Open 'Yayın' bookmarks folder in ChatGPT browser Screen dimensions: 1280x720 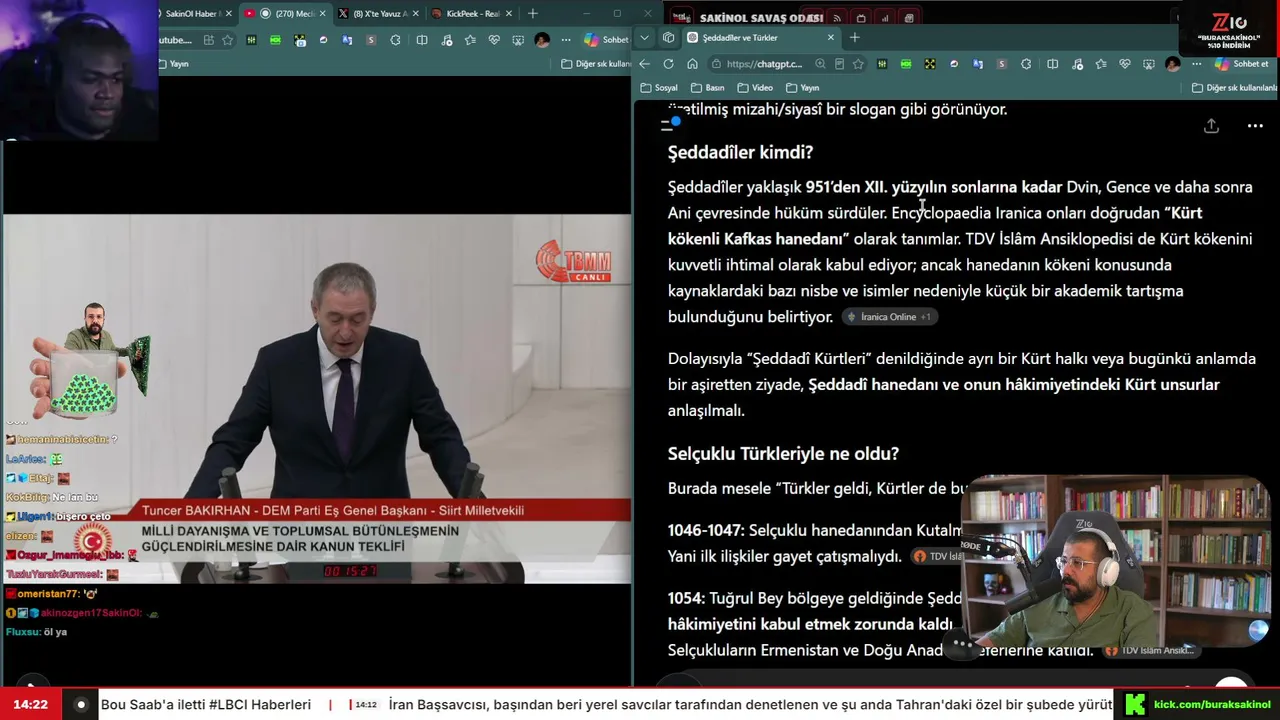click(x=803, y=88)
